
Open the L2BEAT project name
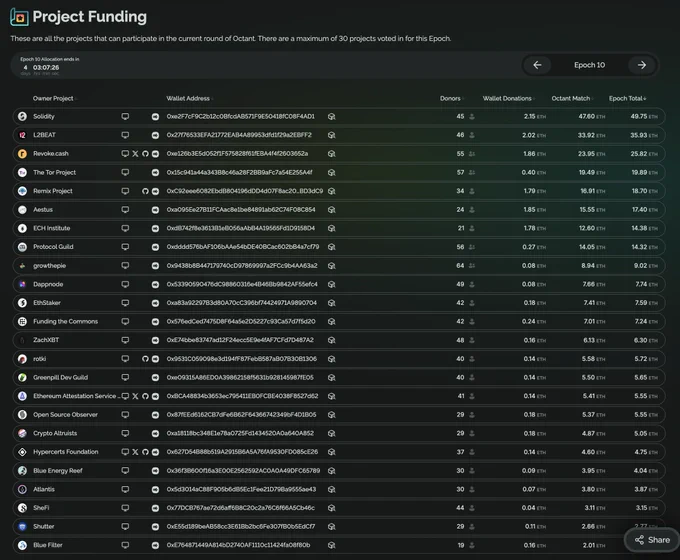[44, 135]
